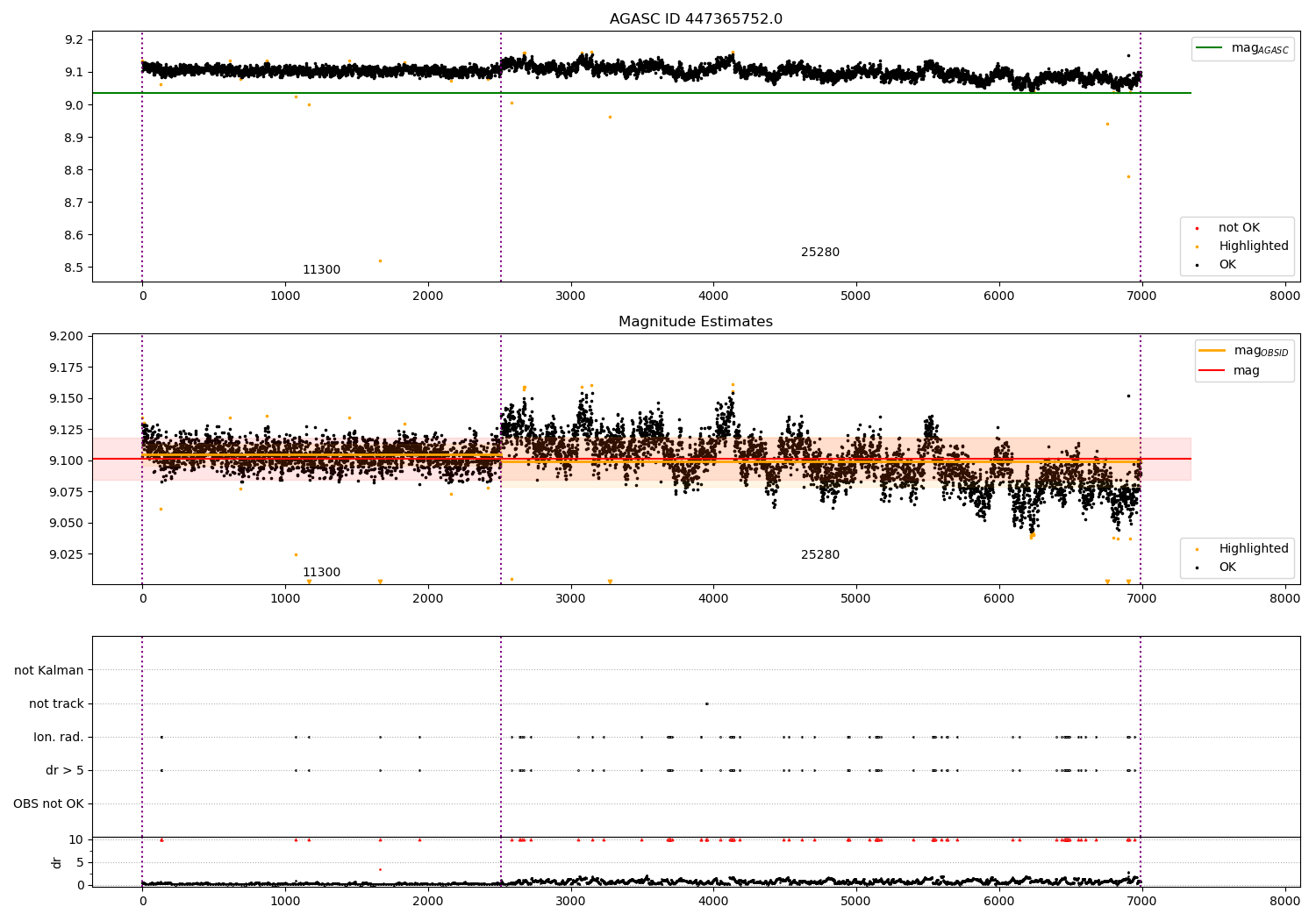Select mag OBSID orange legend line

1212,350
